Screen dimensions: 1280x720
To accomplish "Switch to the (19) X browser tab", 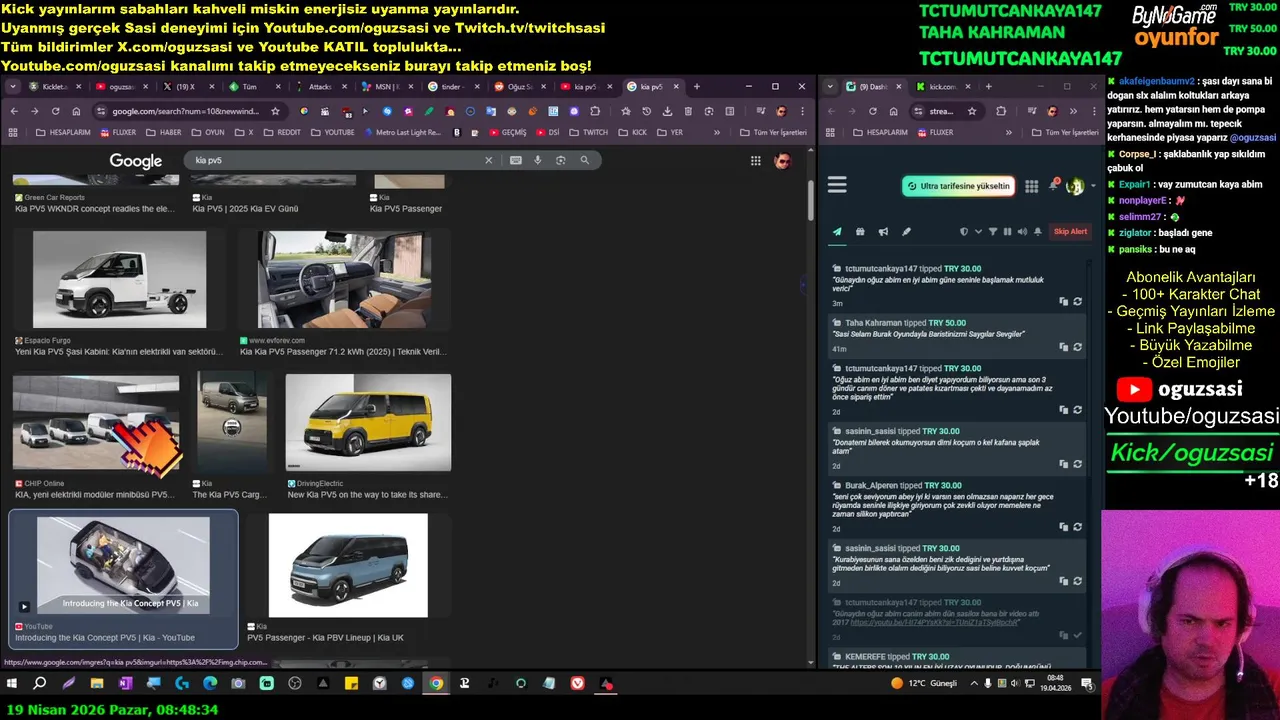I will pyautogui.click(x=190, y=87).
